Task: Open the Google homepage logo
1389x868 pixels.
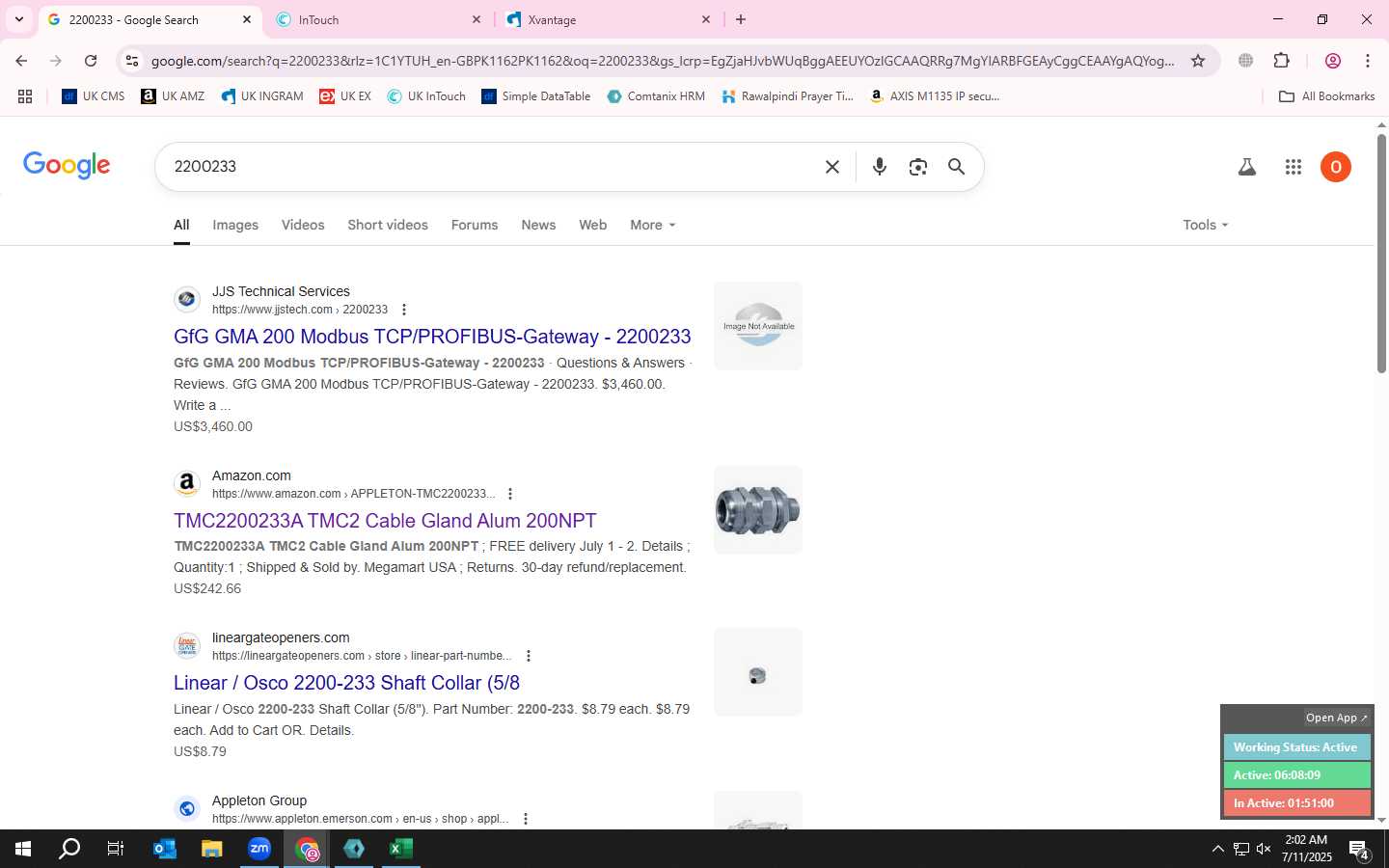Action: point(67,165)
